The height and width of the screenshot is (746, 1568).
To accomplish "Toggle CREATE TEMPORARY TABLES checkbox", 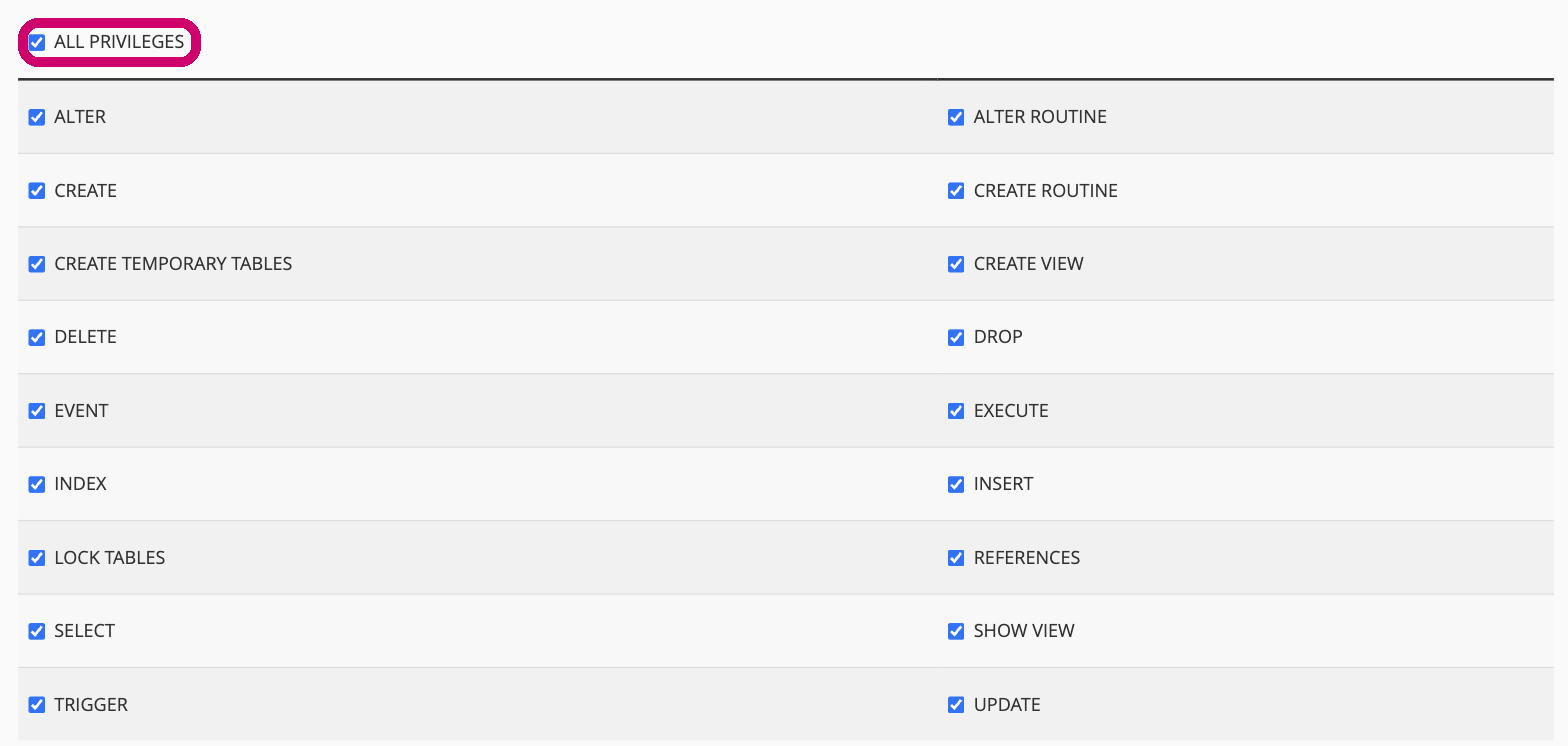I will (x=37, y=264).
